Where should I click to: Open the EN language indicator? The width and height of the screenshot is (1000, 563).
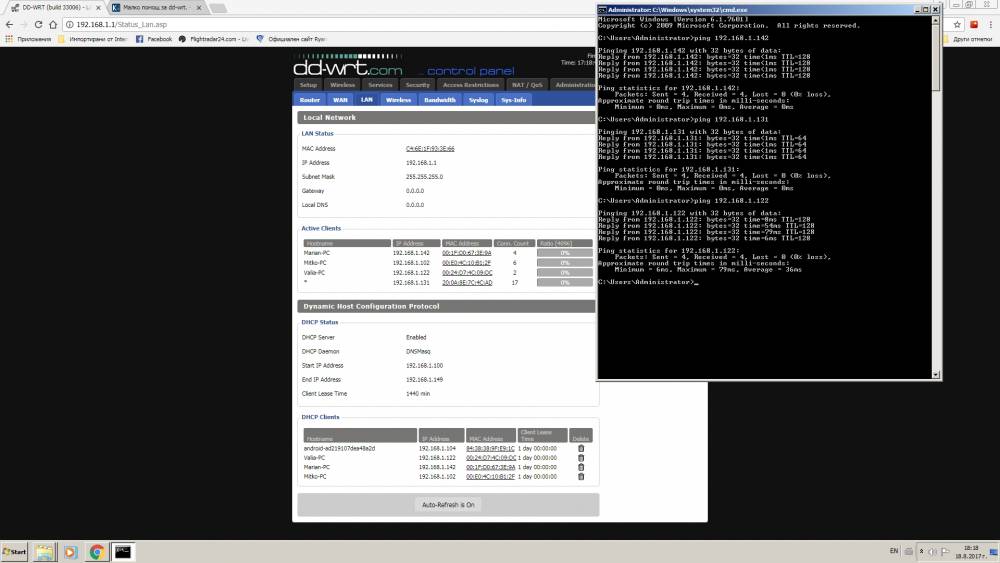[x=893, y=551]
